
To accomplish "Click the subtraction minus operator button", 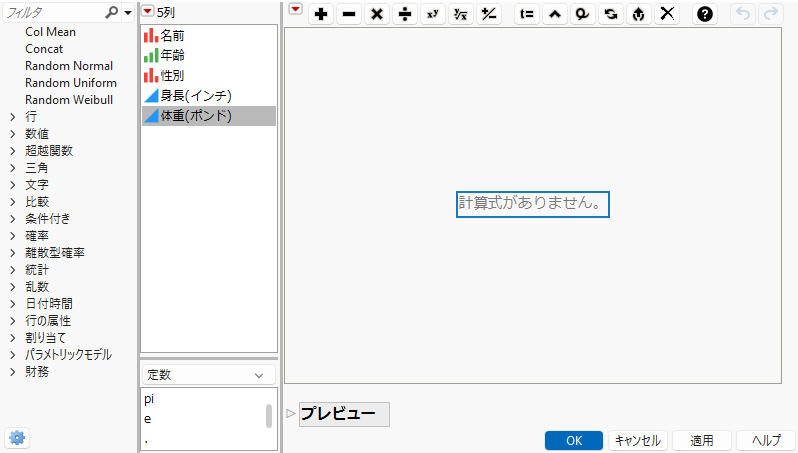I will pyautogui.click(x=349, y=14).
